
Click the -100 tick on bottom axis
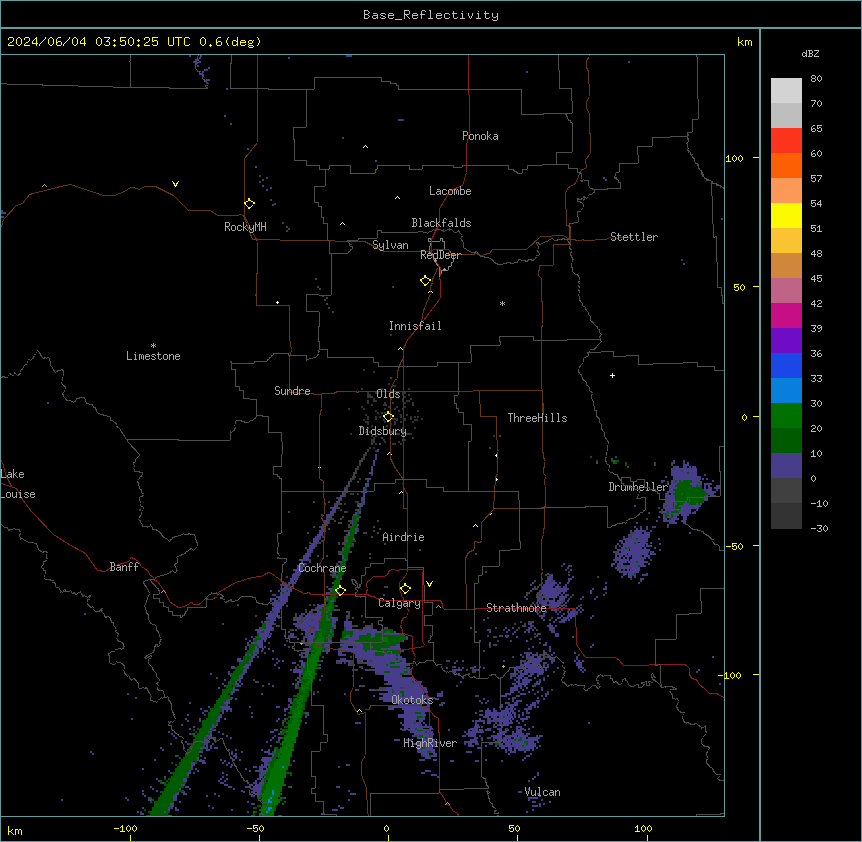tap(125, 828)
